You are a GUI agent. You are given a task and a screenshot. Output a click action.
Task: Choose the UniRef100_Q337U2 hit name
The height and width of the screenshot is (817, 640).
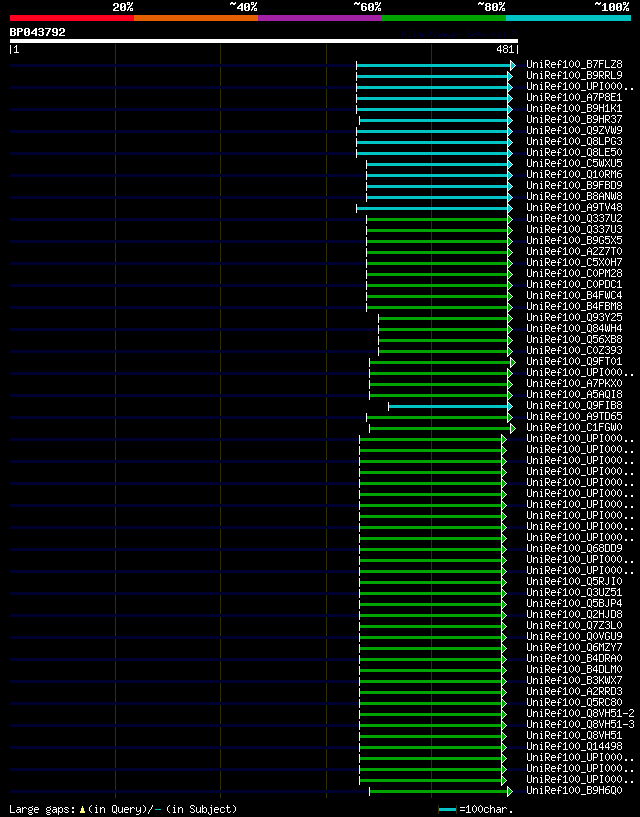(x=574, y=218)
